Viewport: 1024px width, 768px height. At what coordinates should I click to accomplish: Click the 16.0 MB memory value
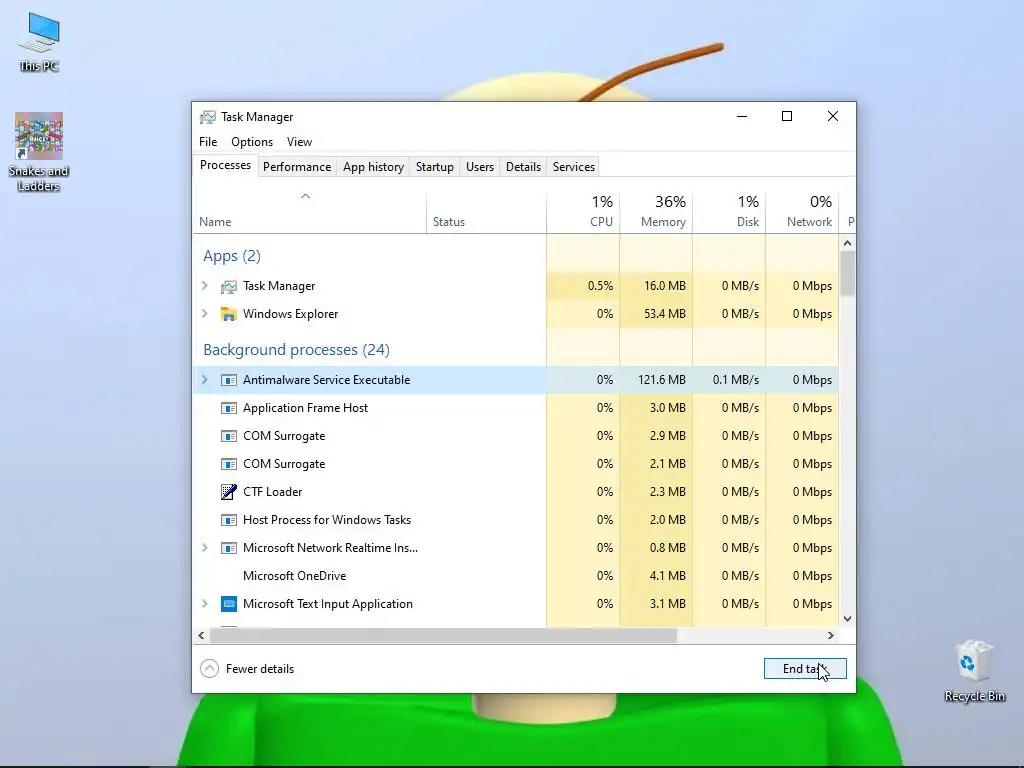click(665, 286)
